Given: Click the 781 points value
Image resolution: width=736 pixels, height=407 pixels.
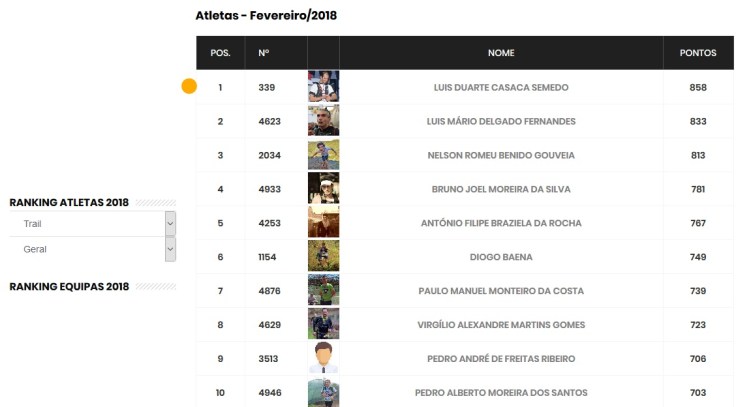Looking at the screenshot, I should click(x=698, y=189).
